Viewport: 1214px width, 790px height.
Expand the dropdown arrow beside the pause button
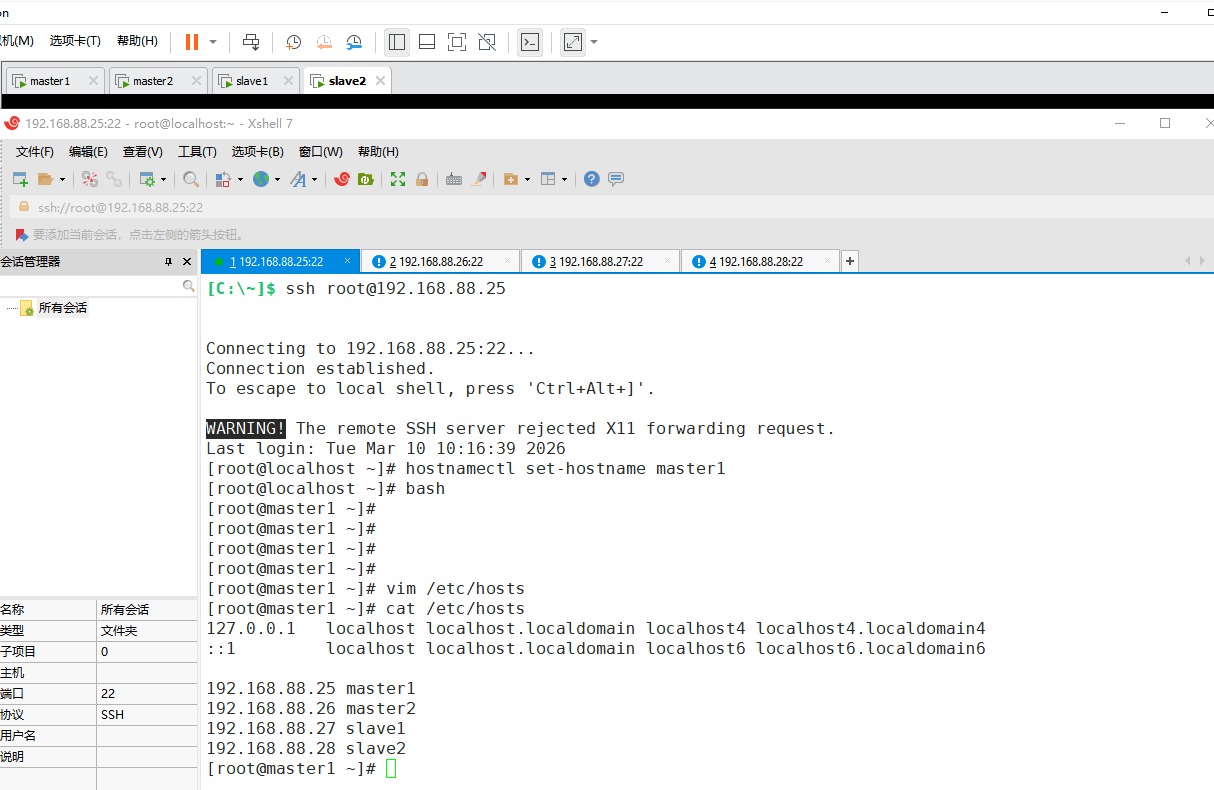pos(213,42)
